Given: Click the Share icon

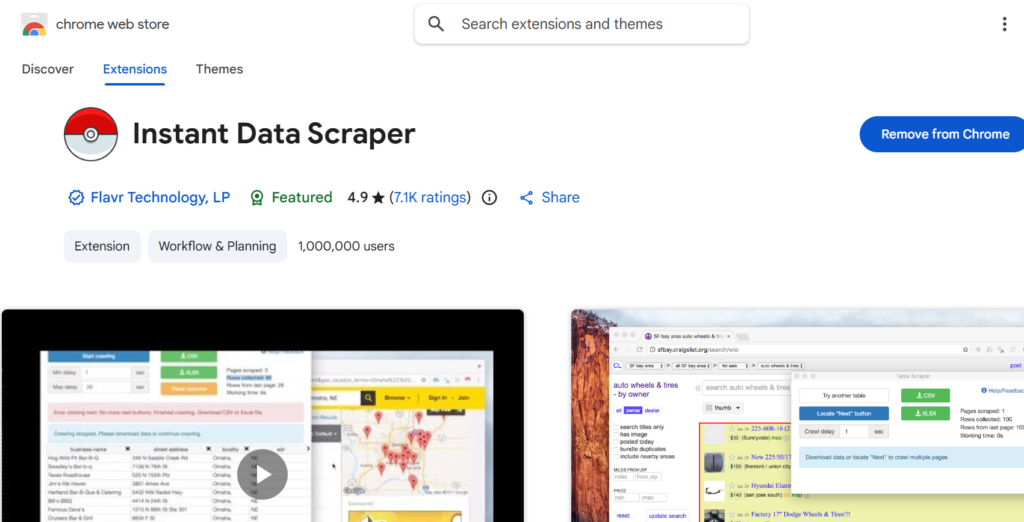Looking at the screenshot, I should tap(526, 198).
